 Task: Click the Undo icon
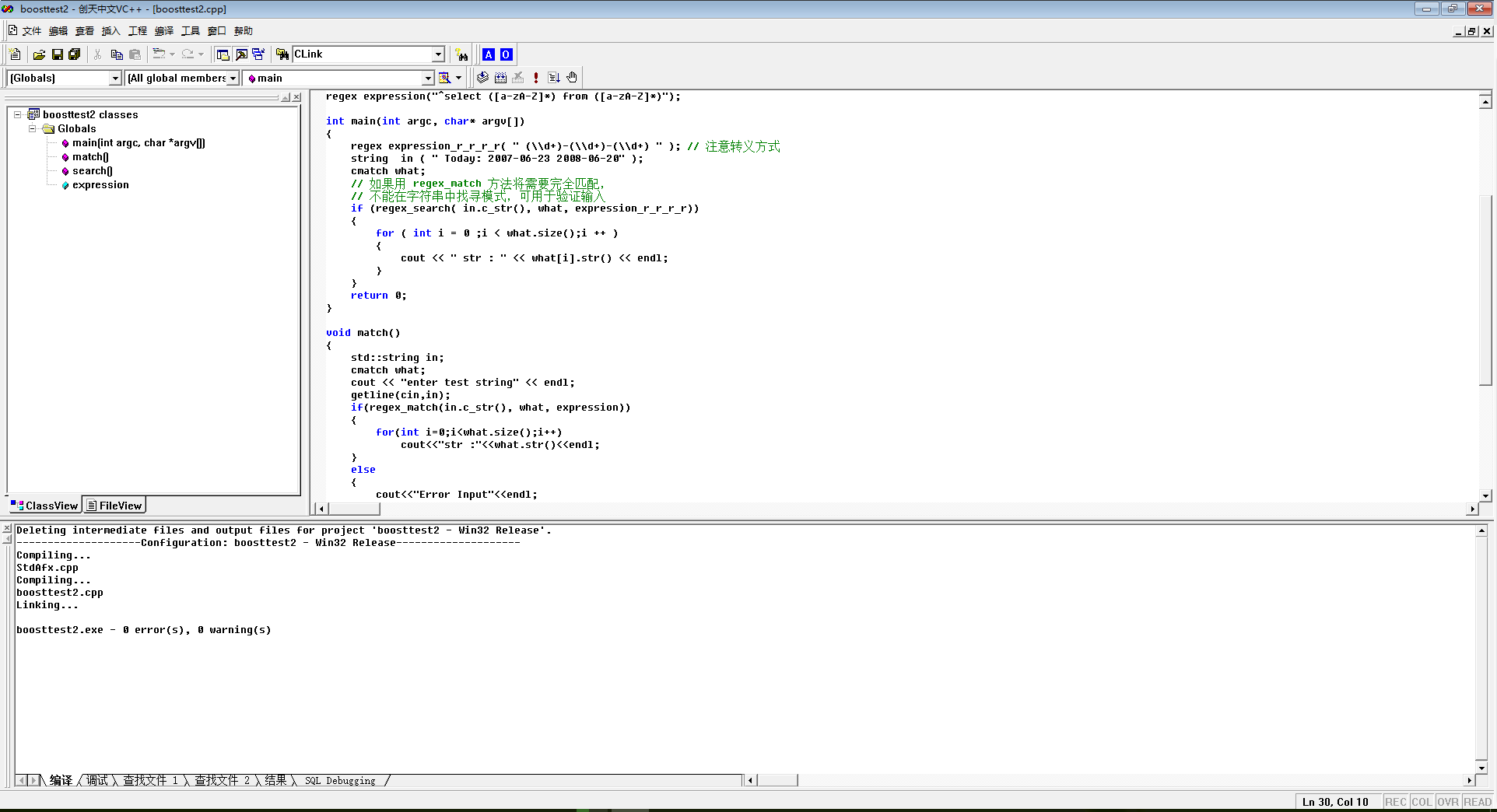tap(159, 54)
